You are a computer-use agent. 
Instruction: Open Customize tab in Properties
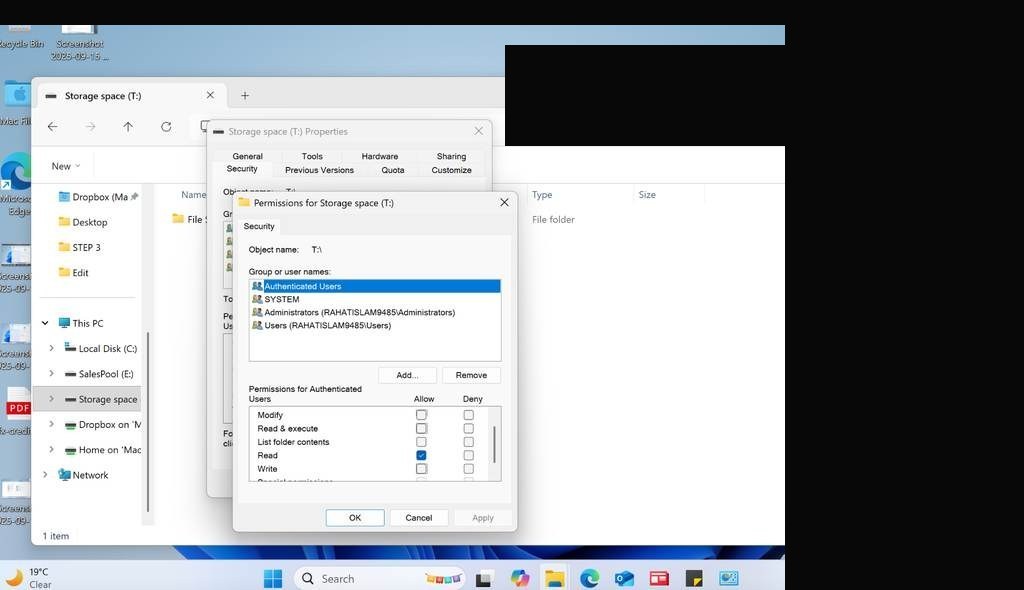tap(451, 170)
